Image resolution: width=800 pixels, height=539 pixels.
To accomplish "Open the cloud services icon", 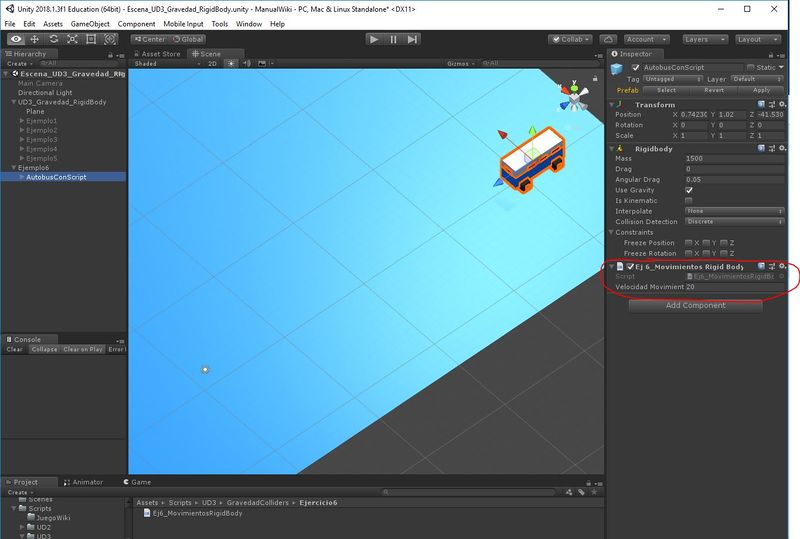I will point(608,39).
